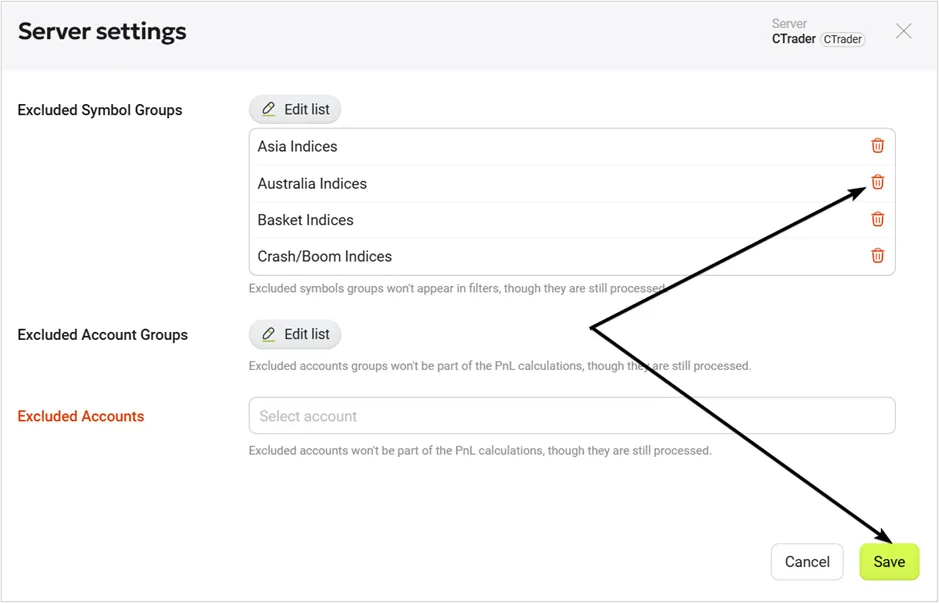Click the pencil icon under Excluded Account Groups
Viewport: 939px width, 603px height.
pos(268,334)
